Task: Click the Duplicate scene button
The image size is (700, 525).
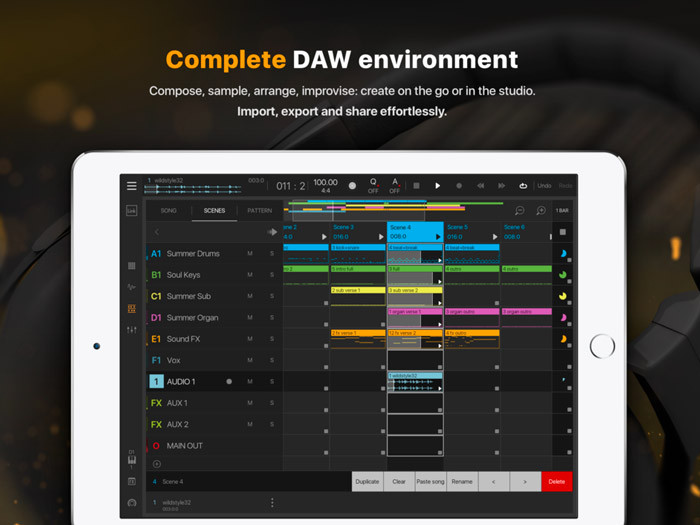Action: (367, 482)
